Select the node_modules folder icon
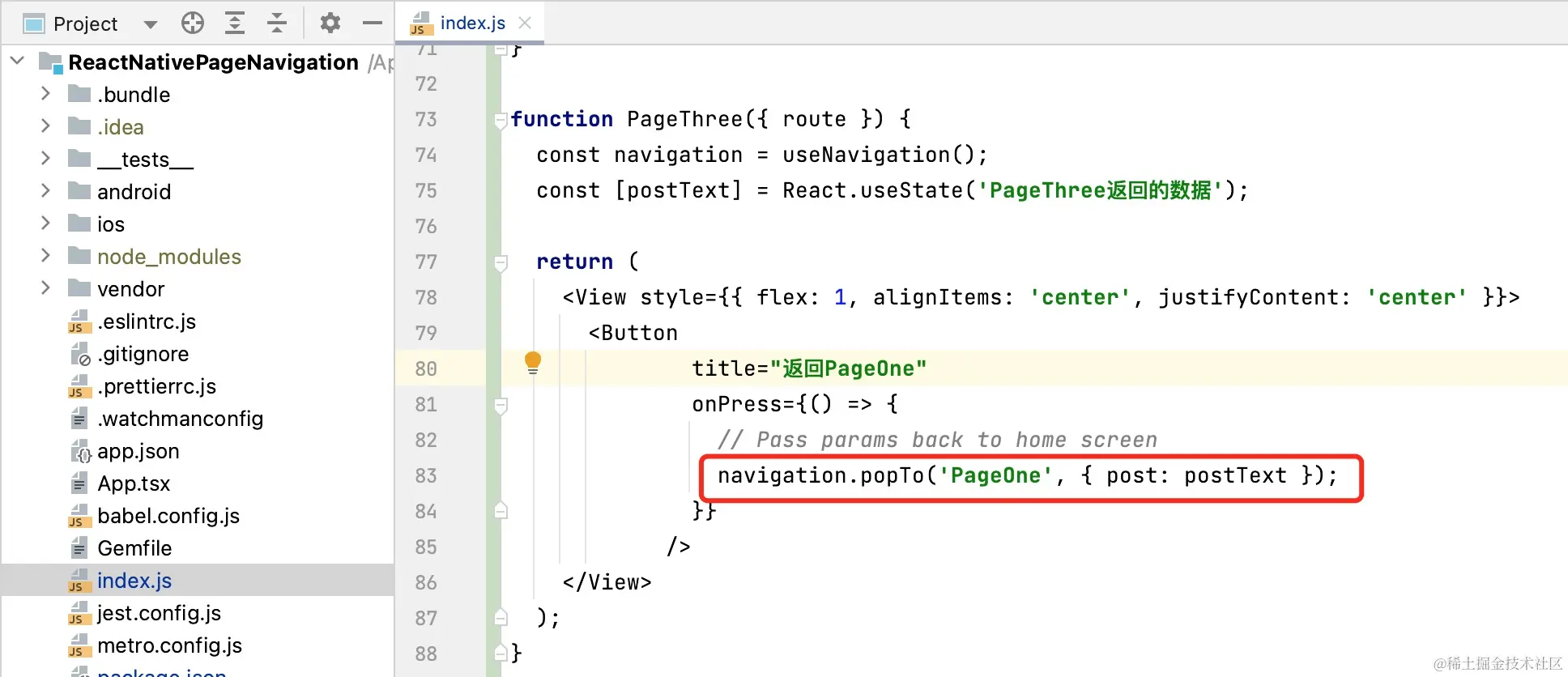The image size is (1568, 677). [x=79, y=256]
